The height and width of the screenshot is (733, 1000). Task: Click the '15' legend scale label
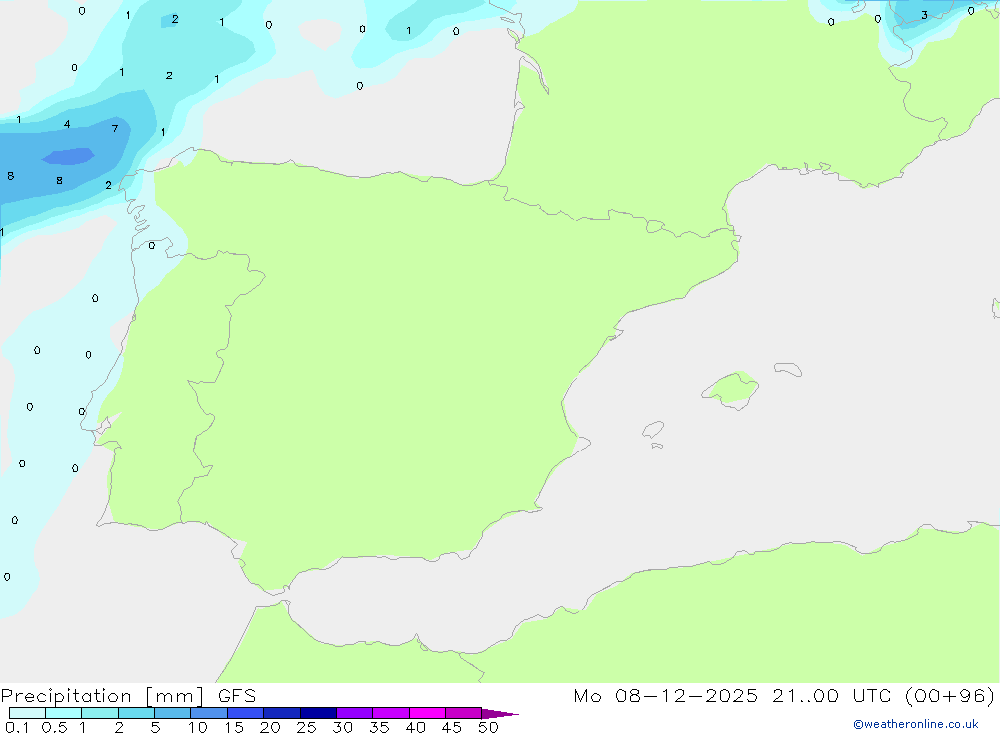(233, 727)
